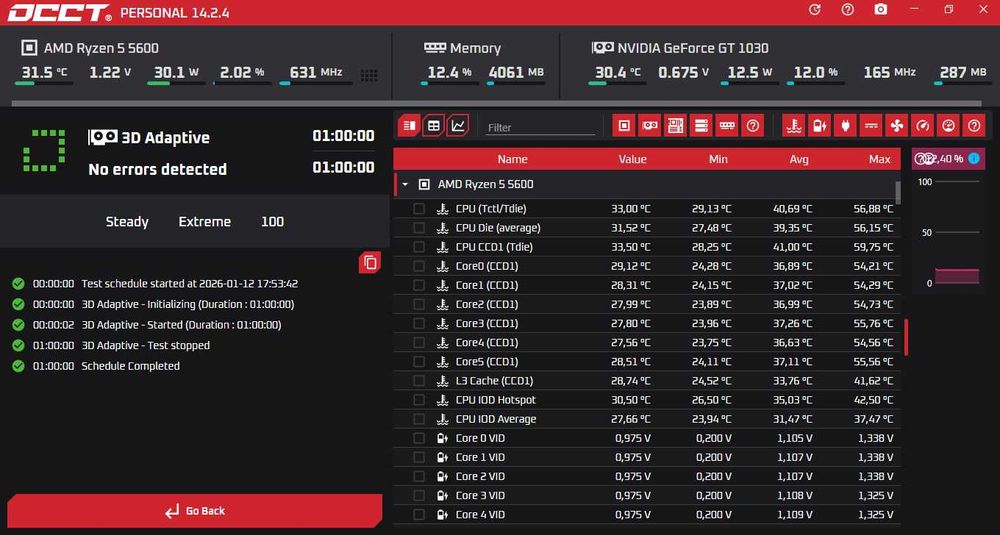The height and width of the screenshot is (535, 1000).
Task: Filter sensors by voltage battery icon
Action: click(x=819, y=126)
